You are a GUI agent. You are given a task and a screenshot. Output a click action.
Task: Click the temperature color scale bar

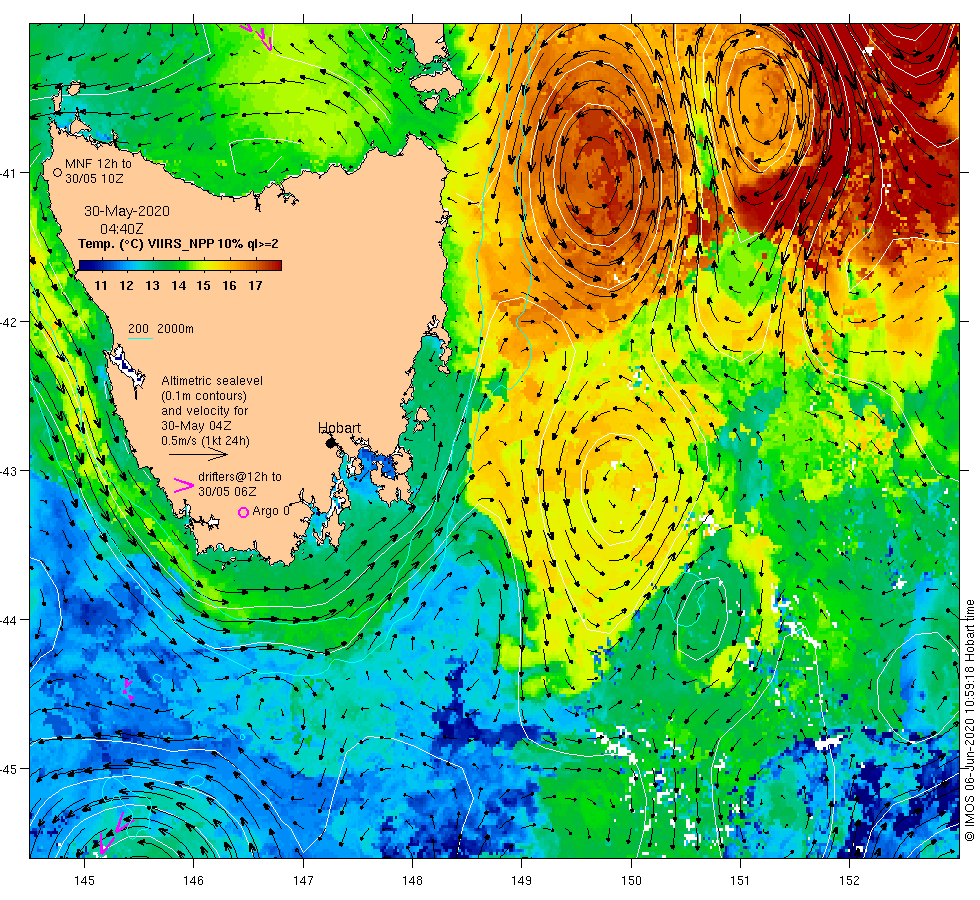pyautogui.click(x=180, y=266)
